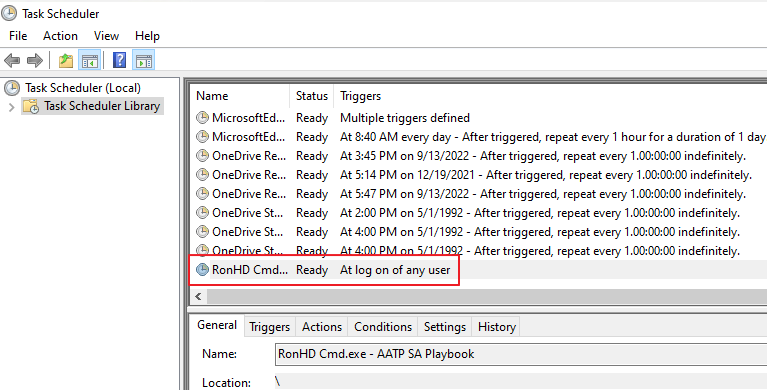Image resolution: width=767 pixels, height=390 pixels.
Task: Switch to the Actions tab
Action: coord(322,327)
